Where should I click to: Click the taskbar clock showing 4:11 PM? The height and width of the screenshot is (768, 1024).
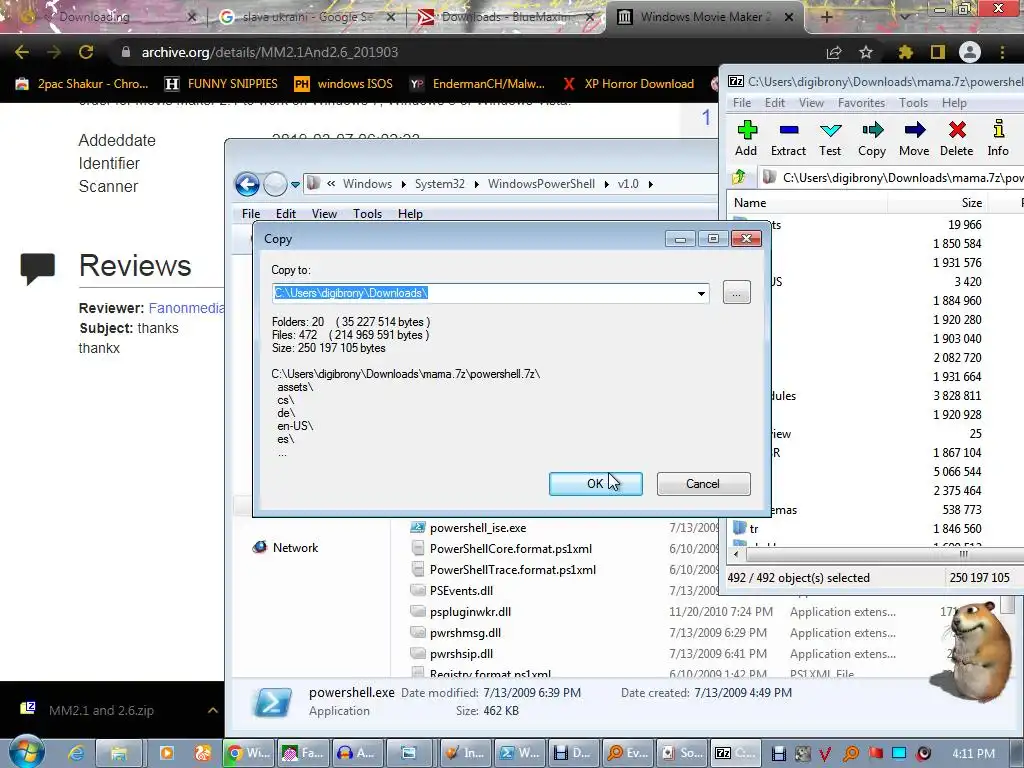pos(973,753)
